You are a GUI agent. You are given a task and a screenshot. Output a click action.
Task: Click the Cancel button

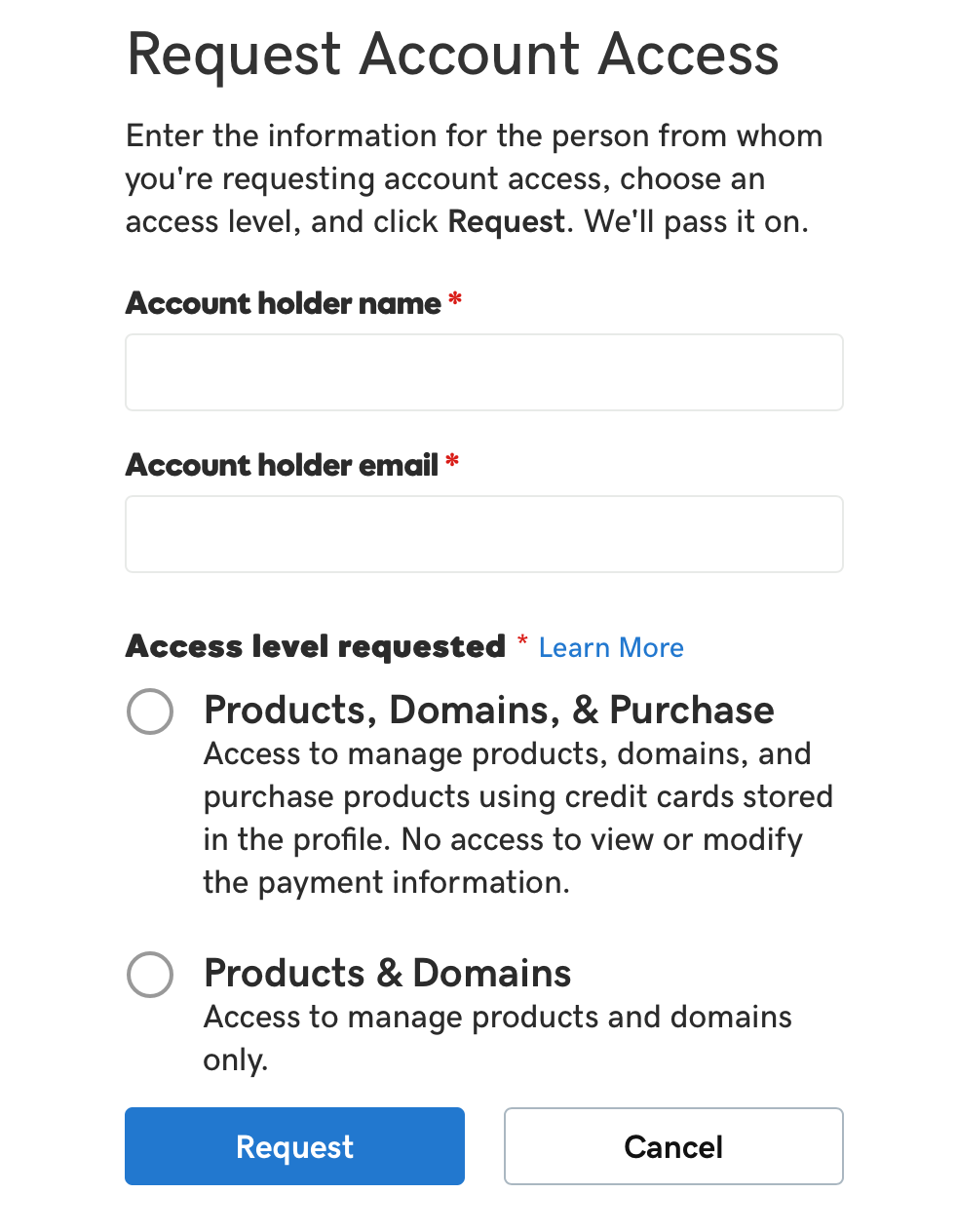672,1146
